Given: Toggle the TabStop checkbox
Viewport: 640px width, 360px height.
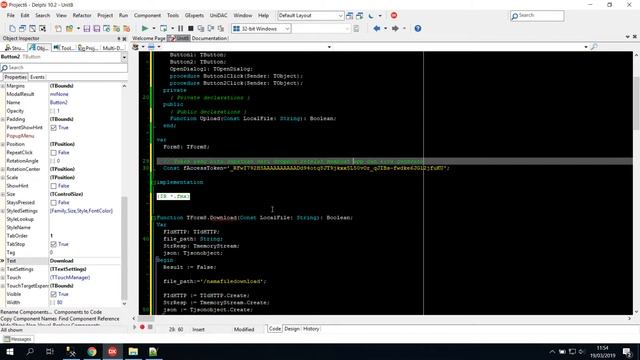Looking at the screenshot, I should (x=53, y=244).
